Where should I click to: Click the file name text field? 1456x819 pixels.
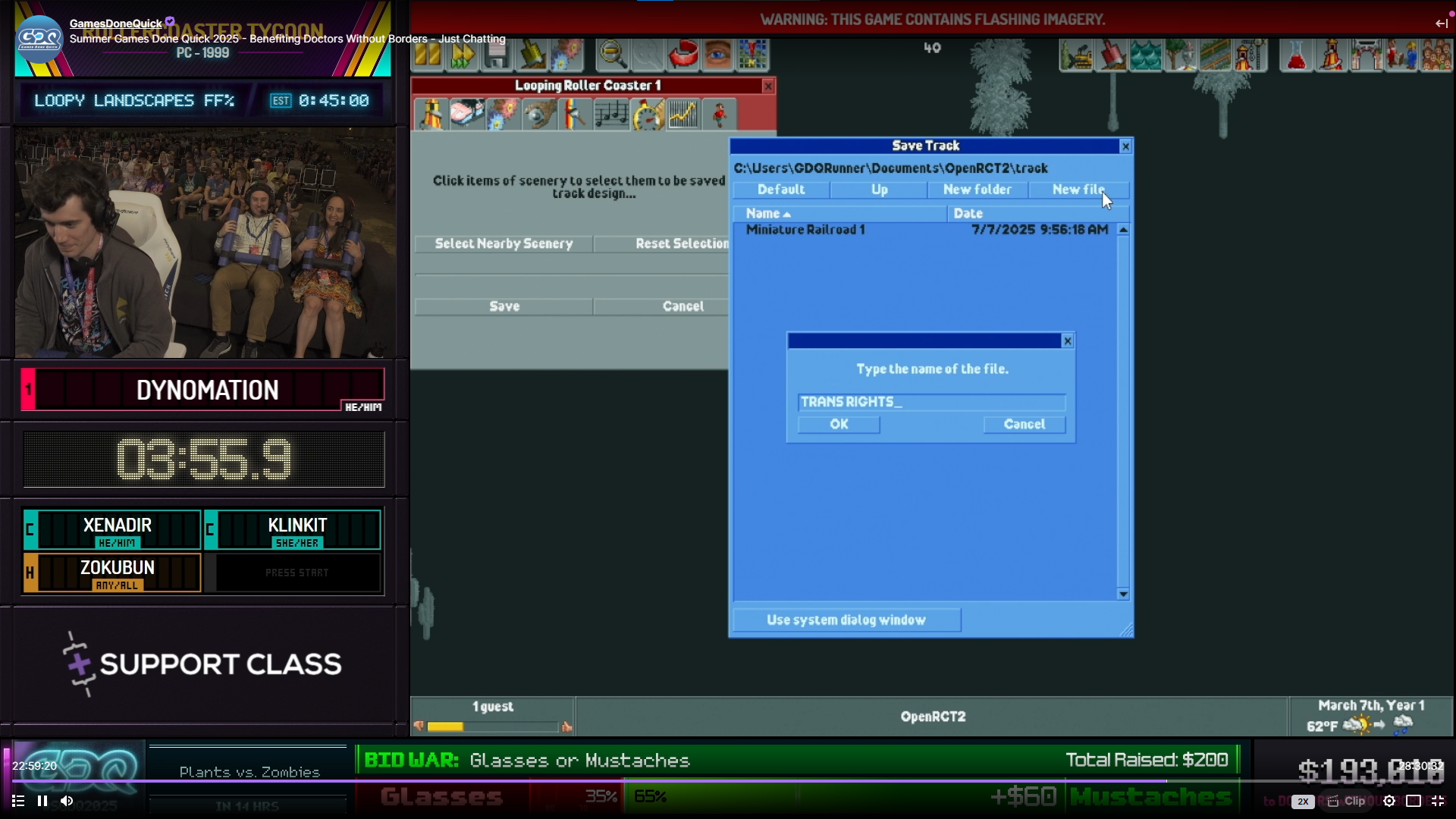click(931, 402)
